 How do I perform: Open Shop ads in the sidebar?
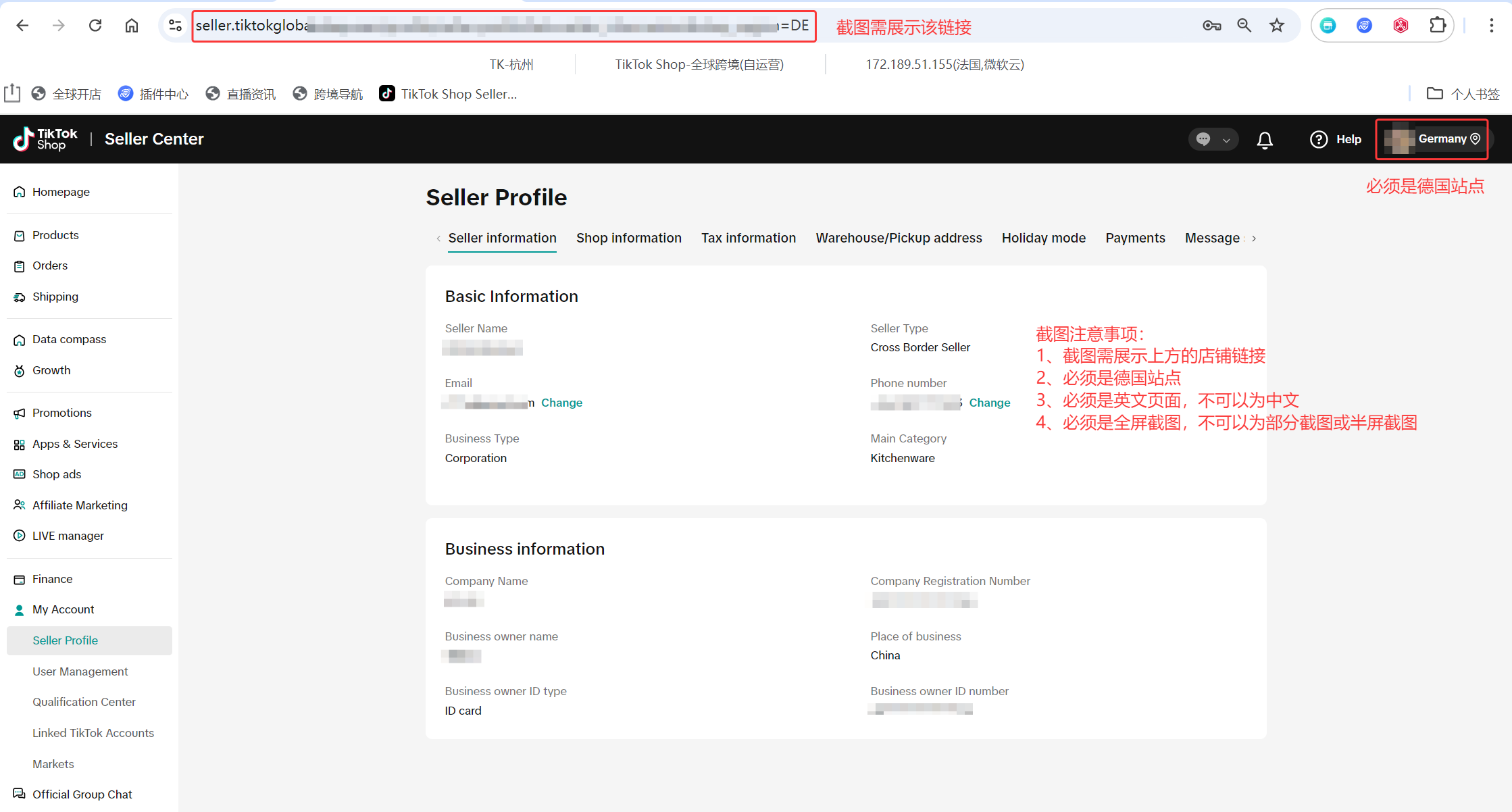point(57,474)
